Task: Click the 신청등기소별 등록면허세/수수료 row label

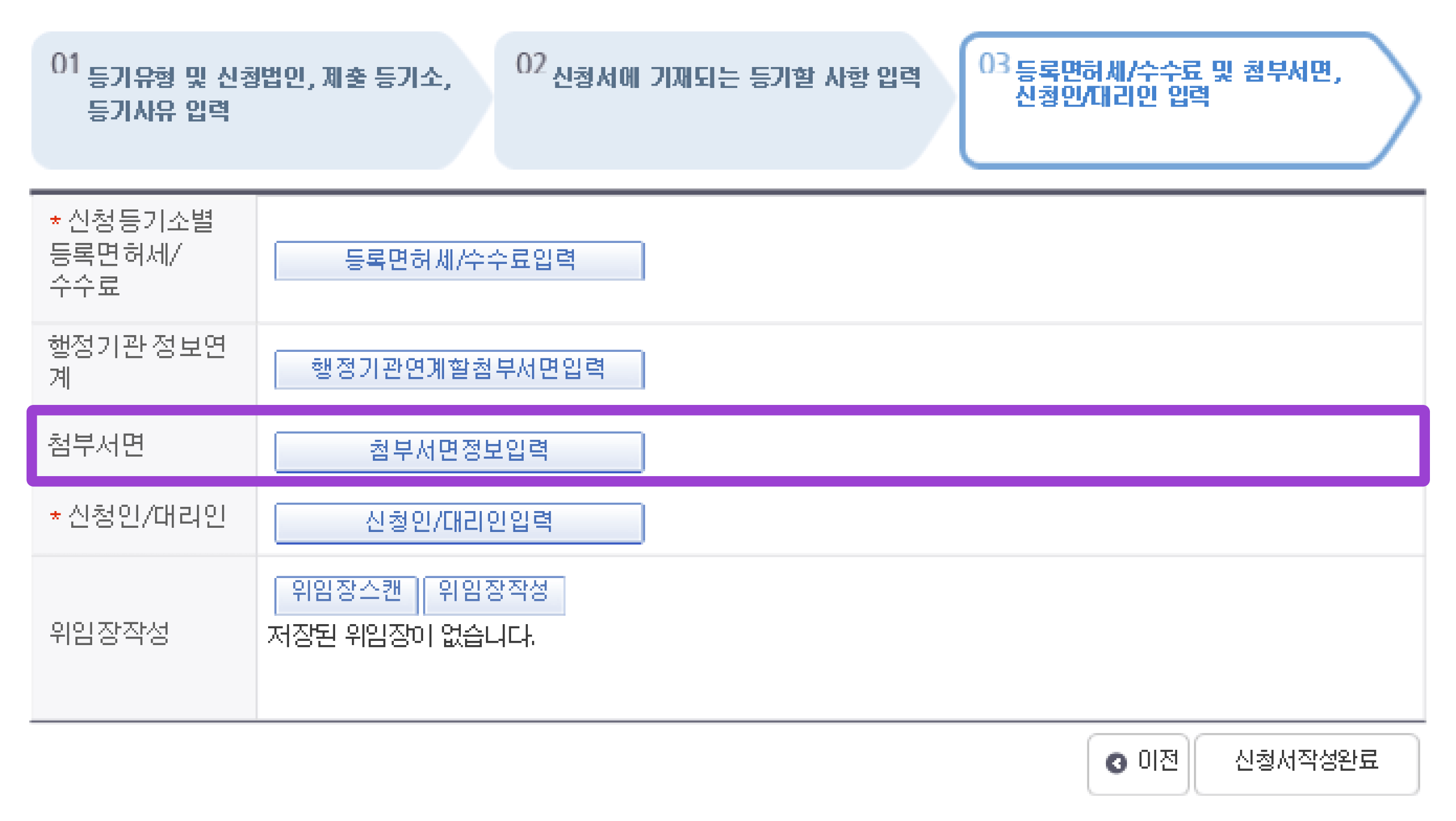Action: 131,253
